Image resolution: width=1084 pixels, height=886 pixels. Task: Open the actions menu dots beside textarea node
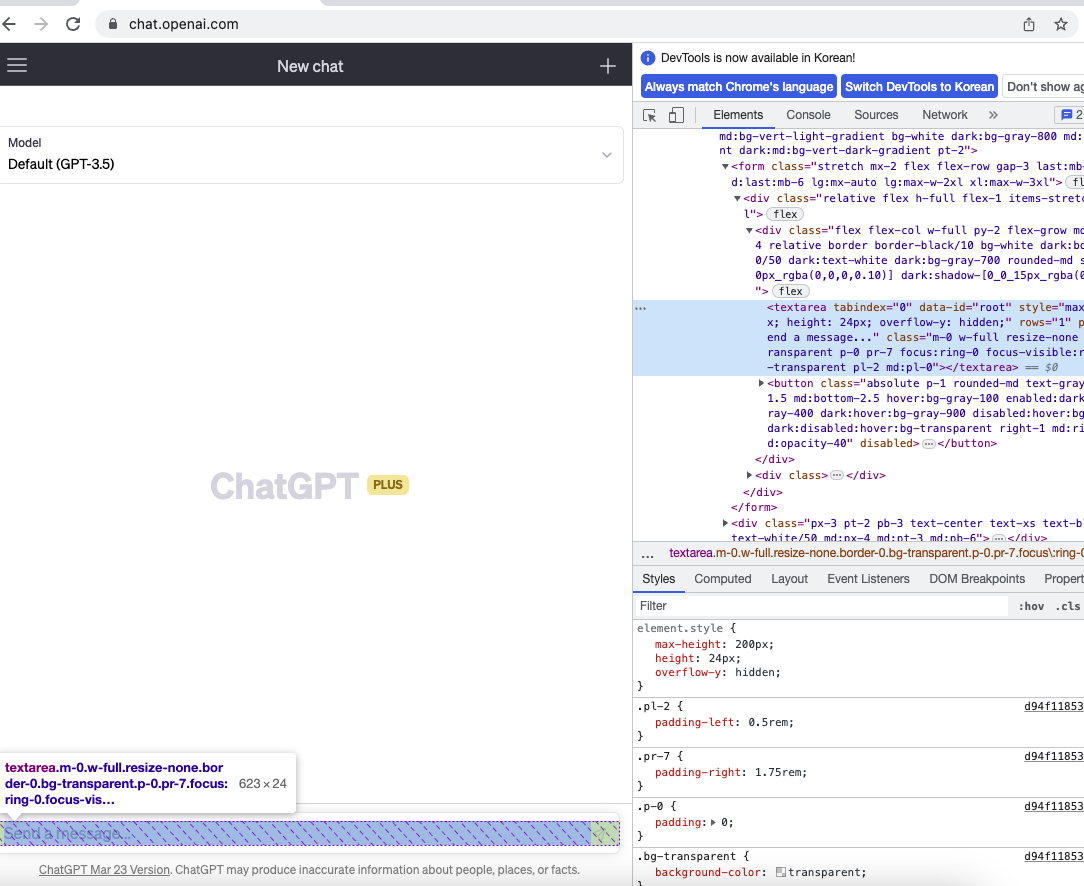click(x=641, y=308)
